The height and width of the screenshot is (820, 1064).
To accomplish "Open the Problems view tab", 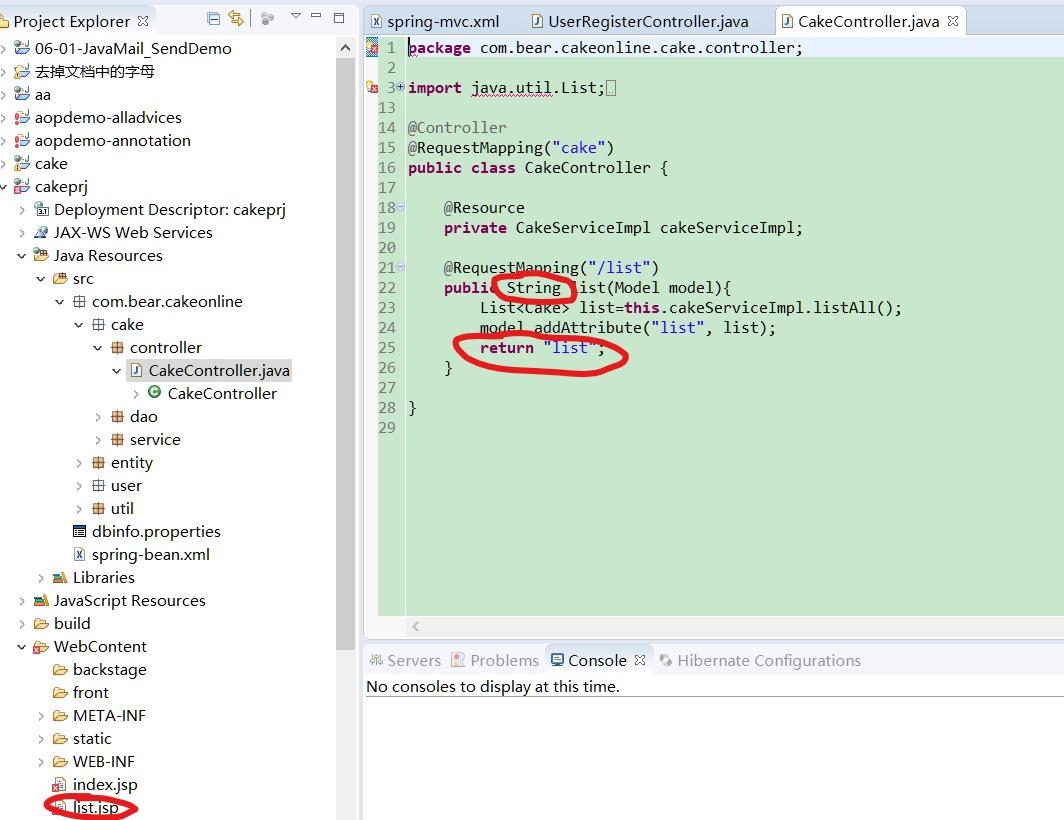I will (495, 660).
